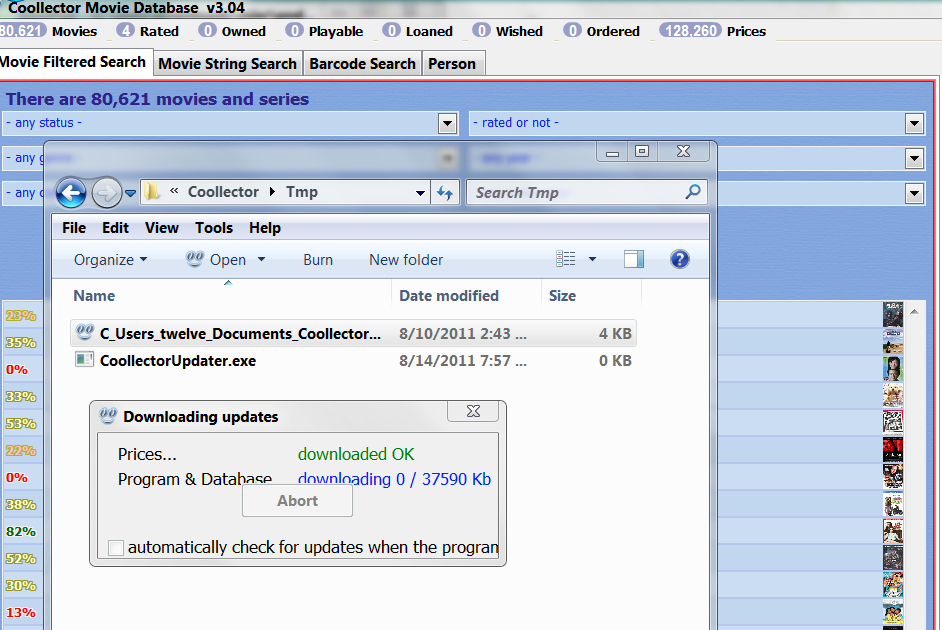
Task: Toggle the preview pane icon
Action: [x=634, y=259]
